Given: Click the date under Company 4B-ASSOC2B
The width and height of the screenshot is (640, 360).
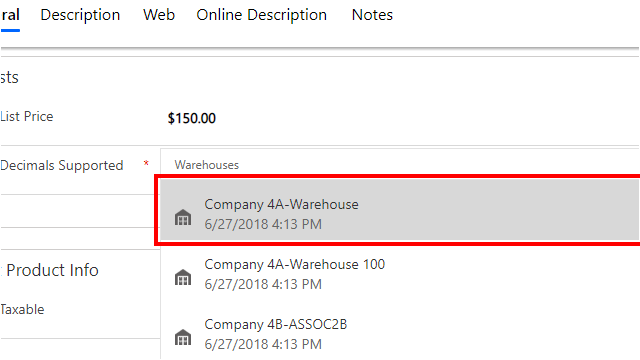Looking at the screenshot, I should tap(263, 344).
